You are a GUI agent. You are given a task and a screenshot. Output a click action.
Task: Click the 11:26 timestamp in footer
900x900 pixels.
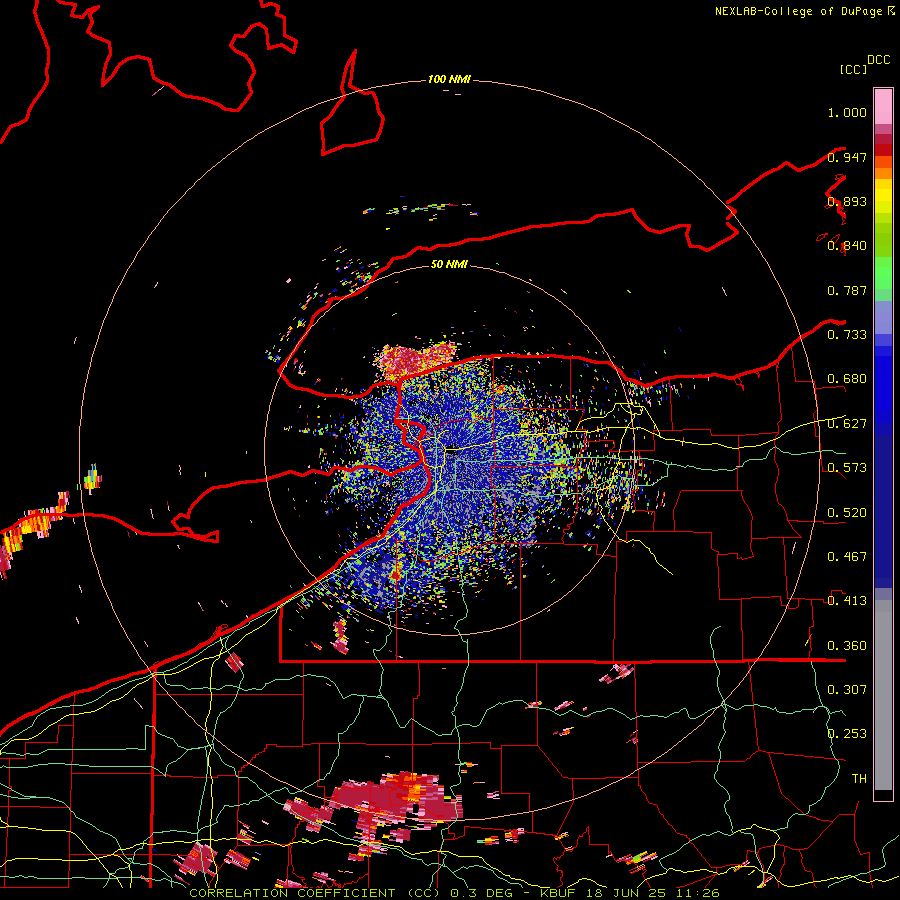[697, 893]
